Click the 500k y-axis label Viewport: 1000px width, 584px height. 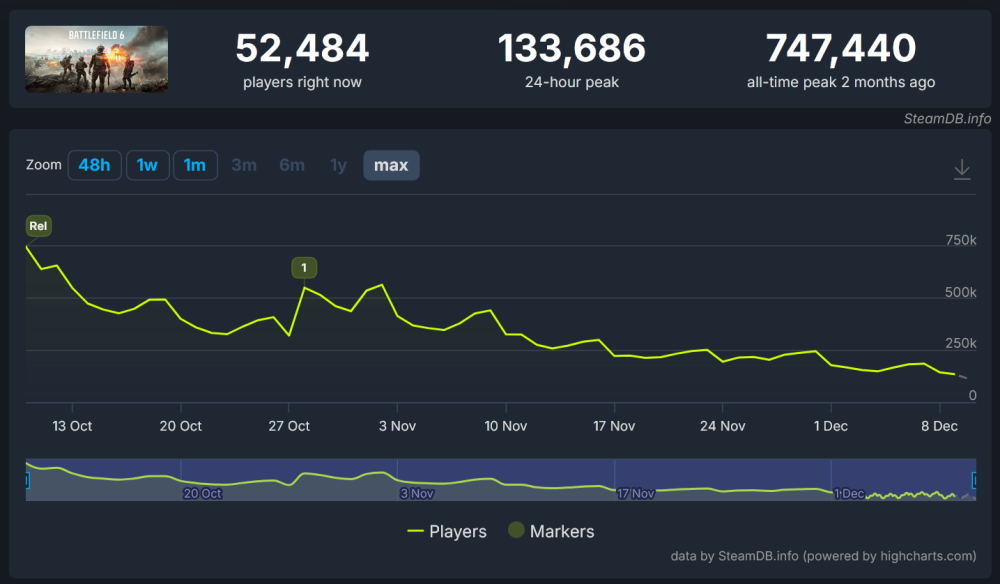[x=960, y=292]
